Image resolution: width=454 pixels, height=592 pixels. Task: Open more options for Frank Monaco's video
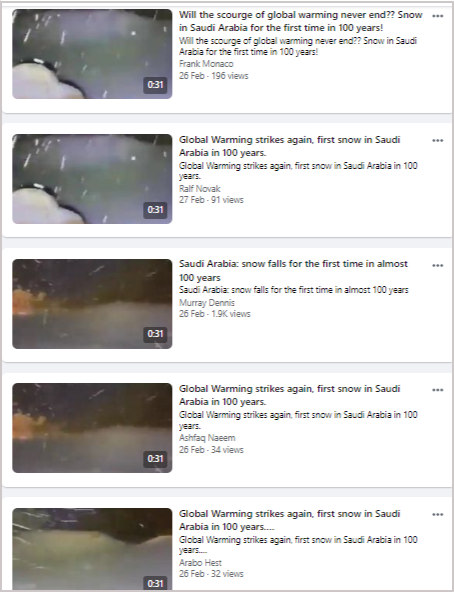437,16
